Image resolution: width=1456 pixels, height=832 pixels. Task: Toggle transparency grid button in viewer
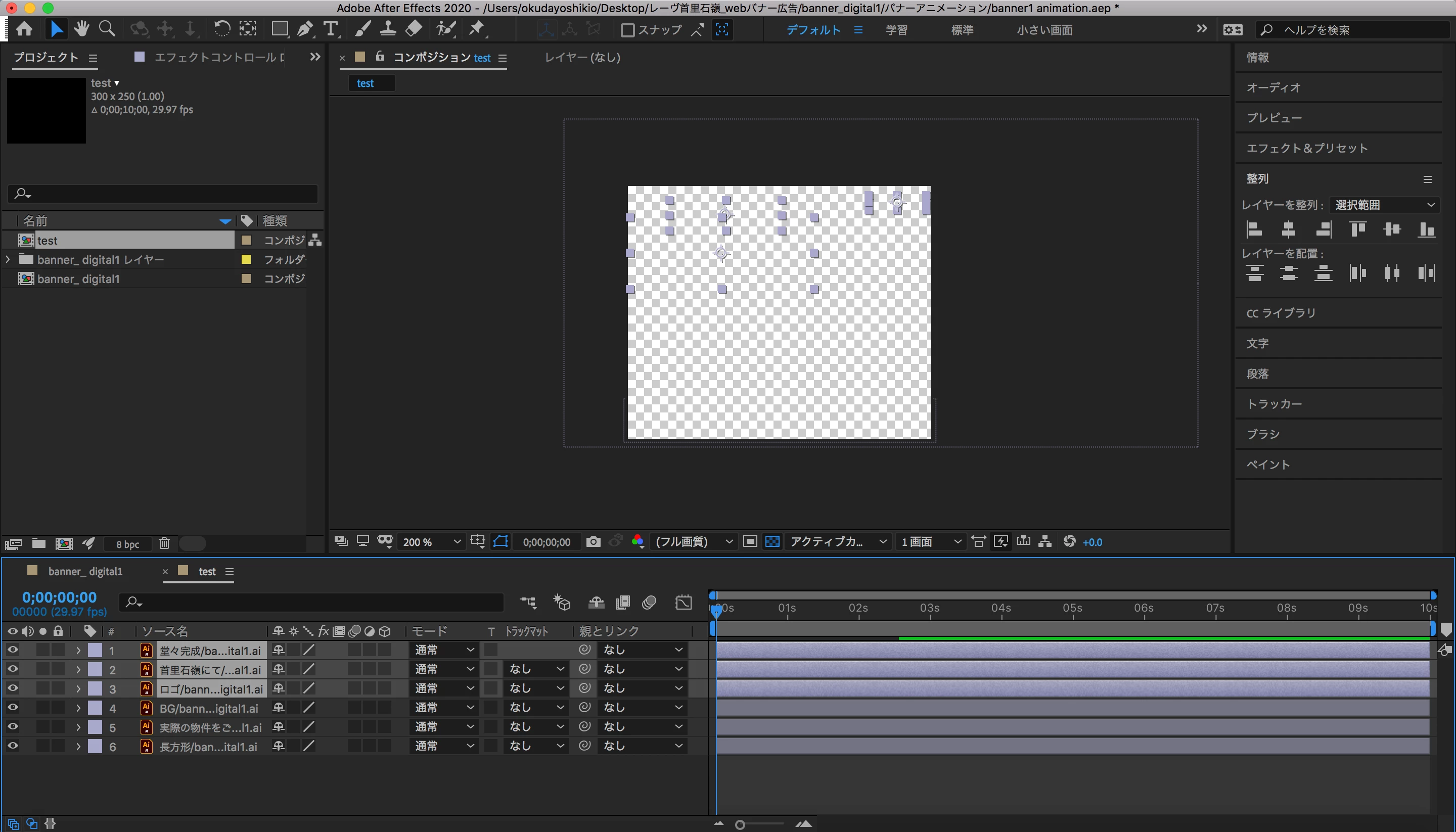pyautogui.click(x=772, y=541)
